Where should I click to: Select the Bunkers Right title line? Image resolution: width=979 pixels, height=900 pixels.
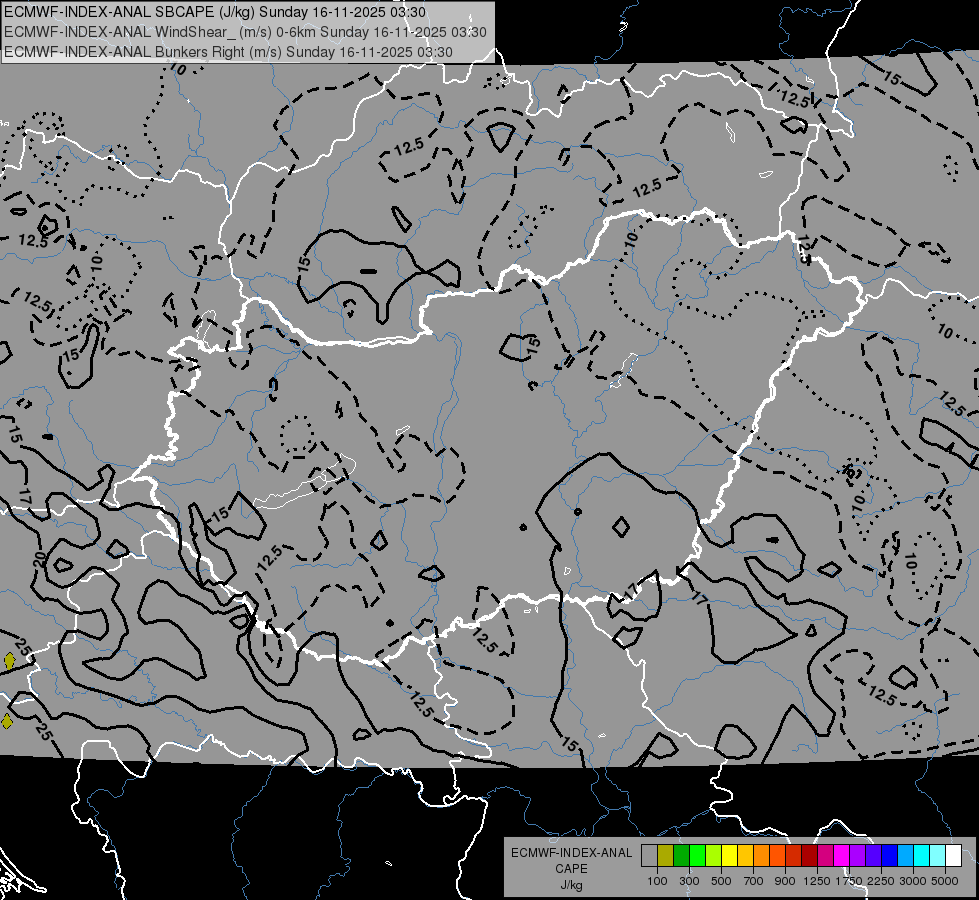click(228, 52)
